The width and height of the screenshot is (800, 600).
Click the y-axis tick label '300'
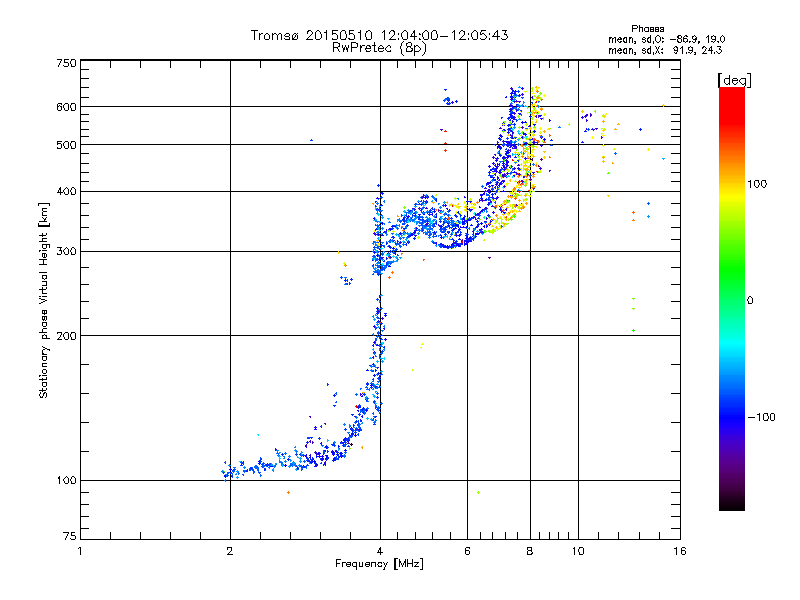click(x=67, y=252)
